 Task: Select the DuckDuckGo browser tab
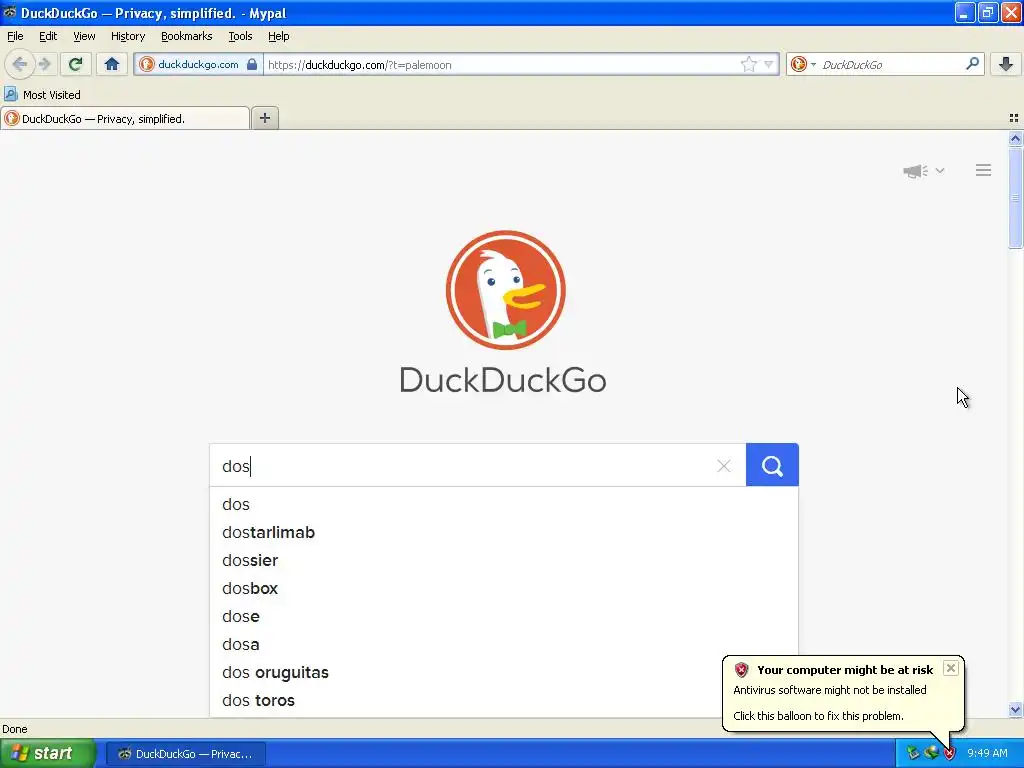pyautogui.click(x=125, y=118)
